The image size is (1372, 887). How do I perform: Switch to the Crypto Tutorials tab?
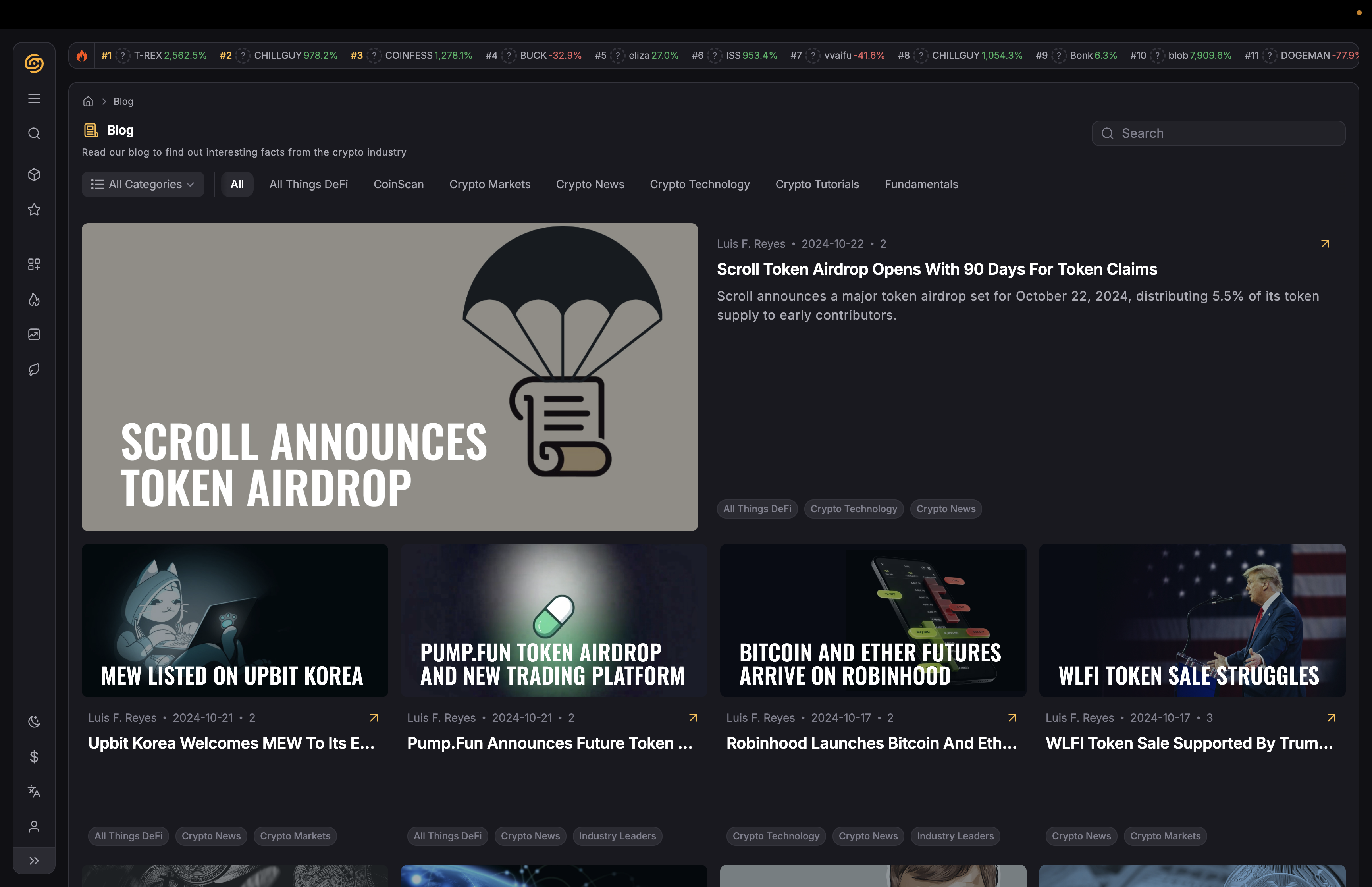816,184
